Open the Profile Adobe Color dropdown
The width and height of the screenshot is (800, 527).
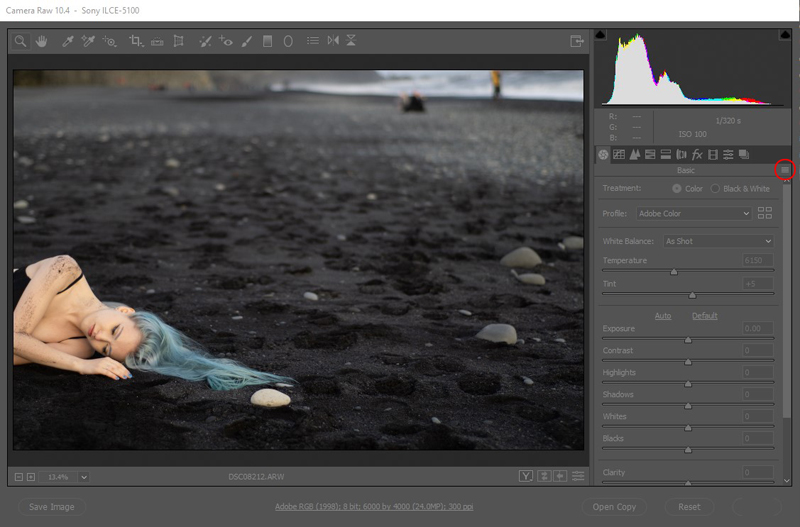coord(693,213)
